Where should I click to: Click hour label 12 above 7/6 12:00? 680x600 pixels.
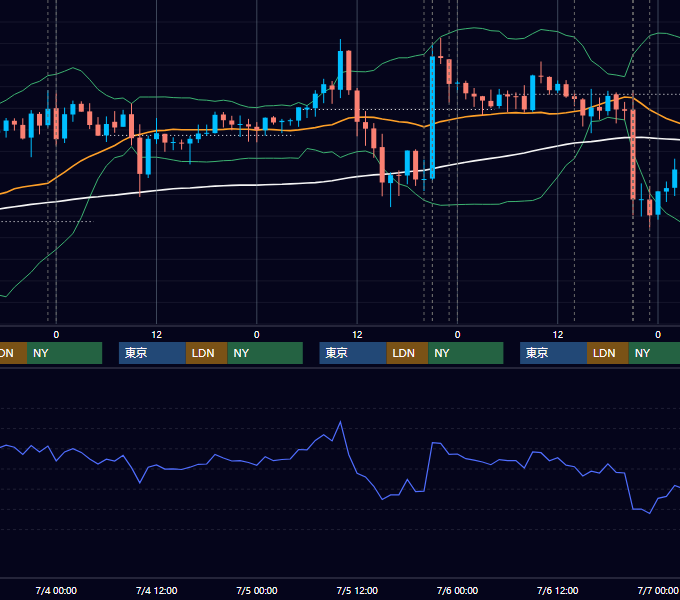(x=558, y=335)
